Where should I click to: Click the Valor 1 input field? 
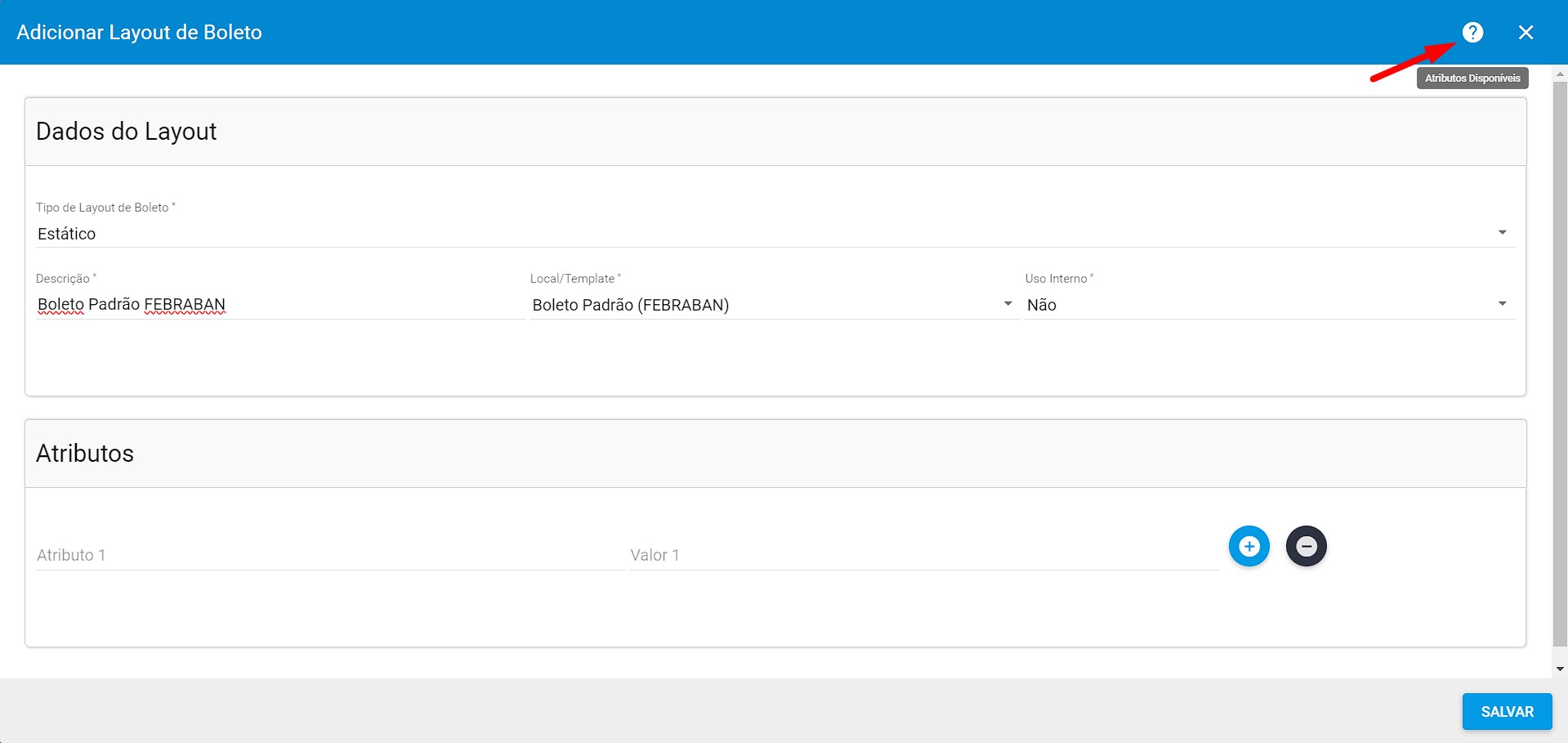[924, 555]
